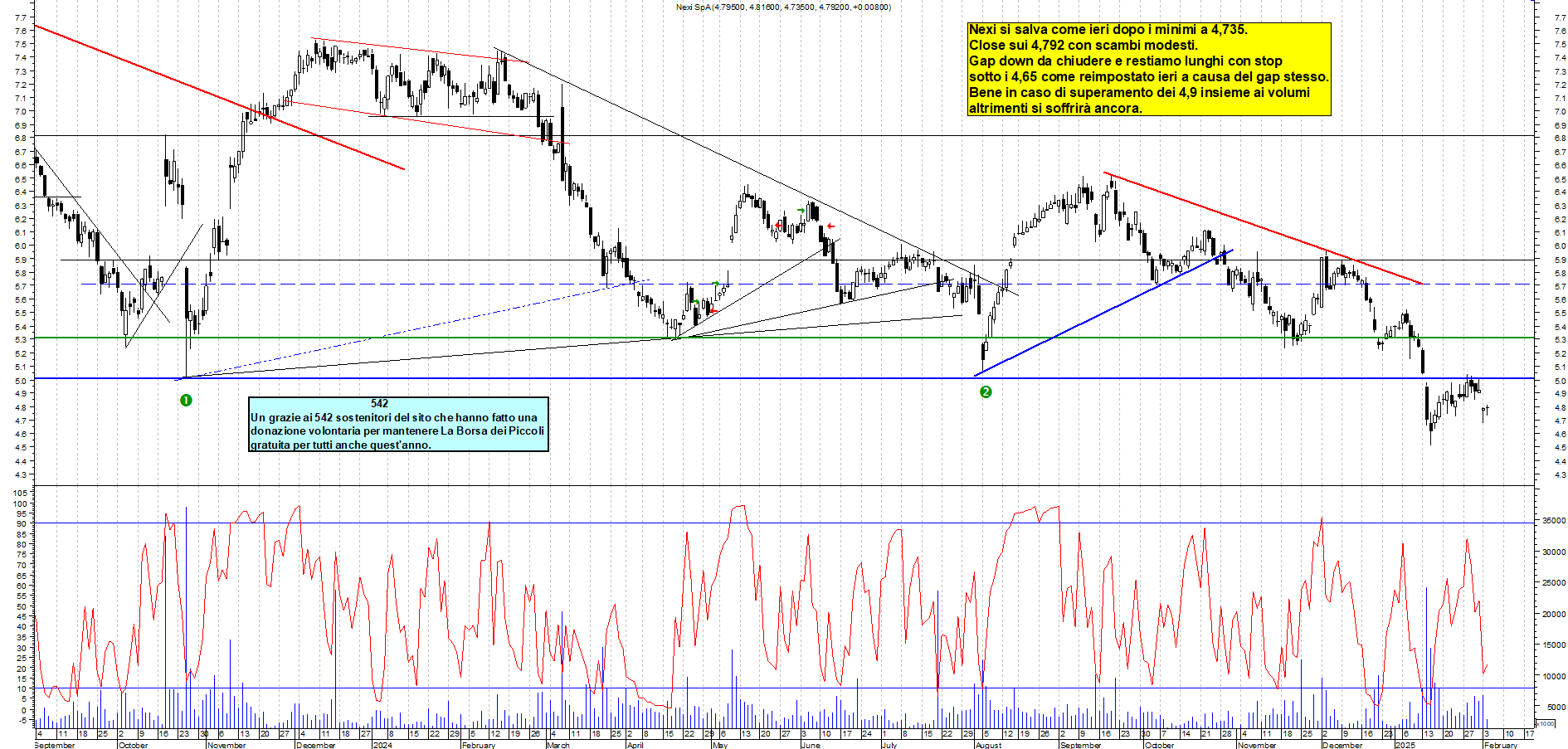This screenshot has width=1568, height=749.
Task: Click the April label on the time axis
Action: point(635,745)
